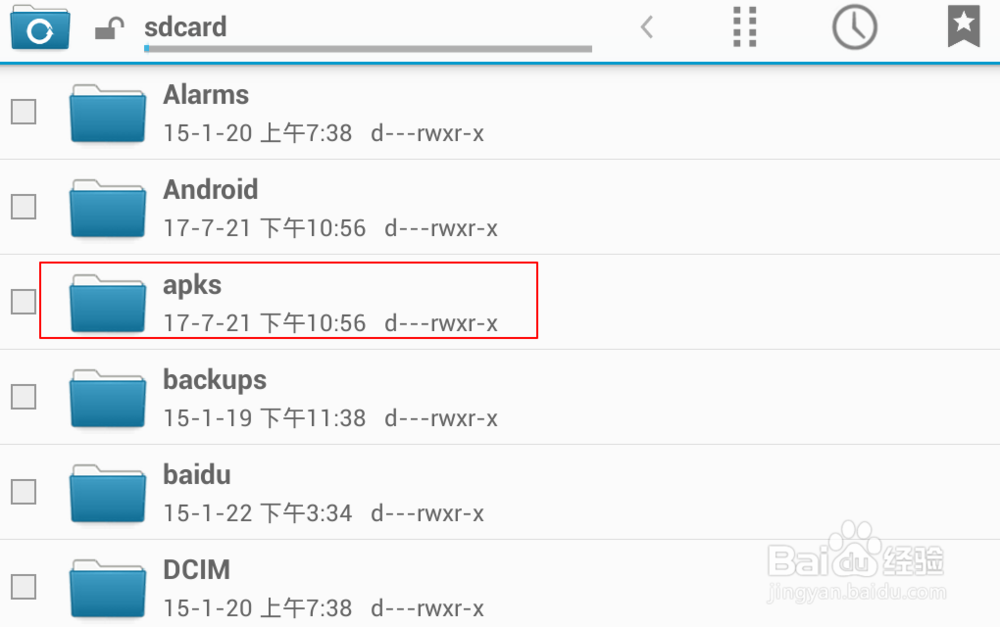Select the DCIM folder checkbox

[x=24, y=587]
